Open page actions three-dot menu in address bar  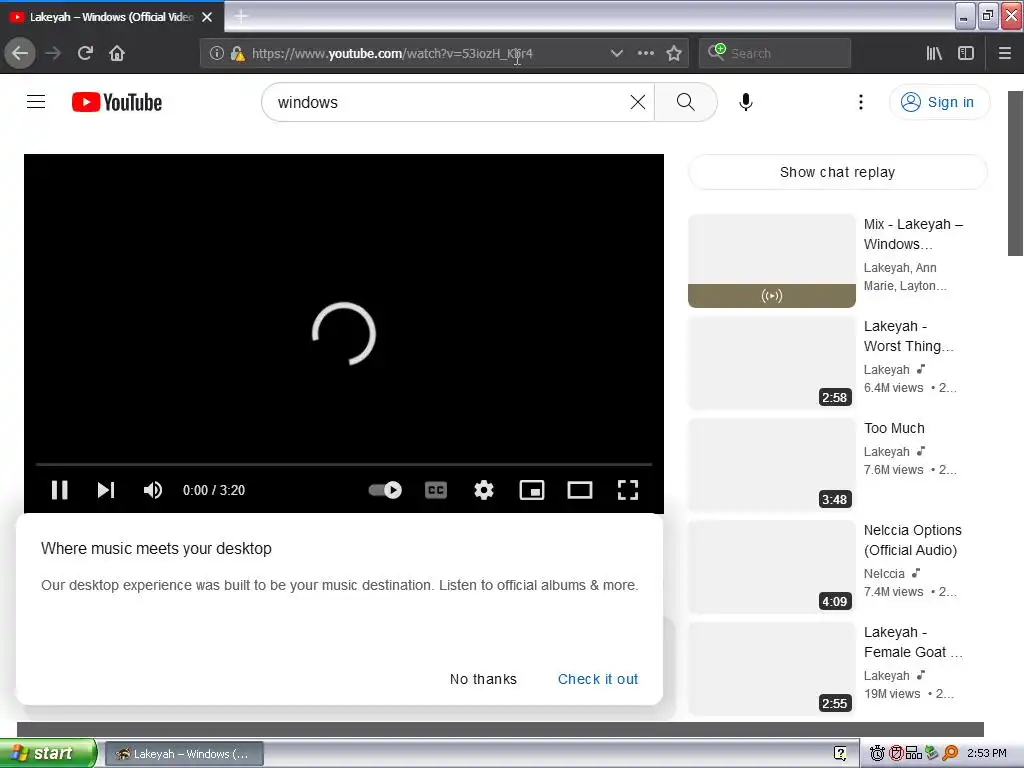coord(645,53)
